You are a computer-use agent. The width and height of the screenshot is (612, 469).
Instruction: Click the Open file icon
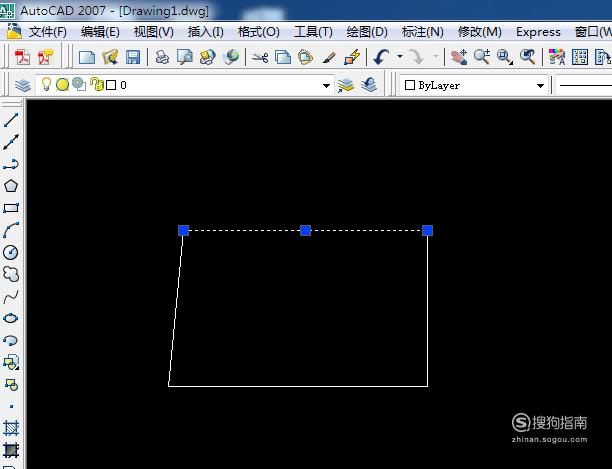tap(110, 57)
